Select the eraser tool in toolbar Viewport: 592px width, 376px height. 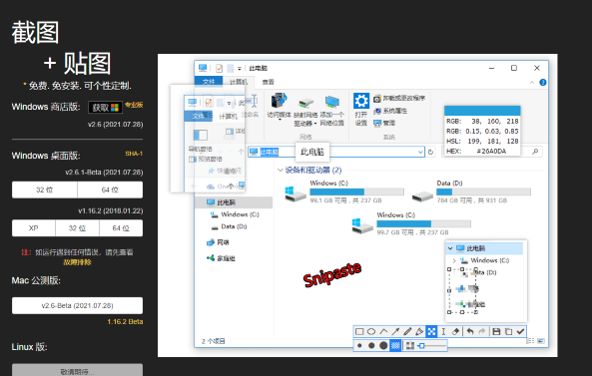coord(456,332)
